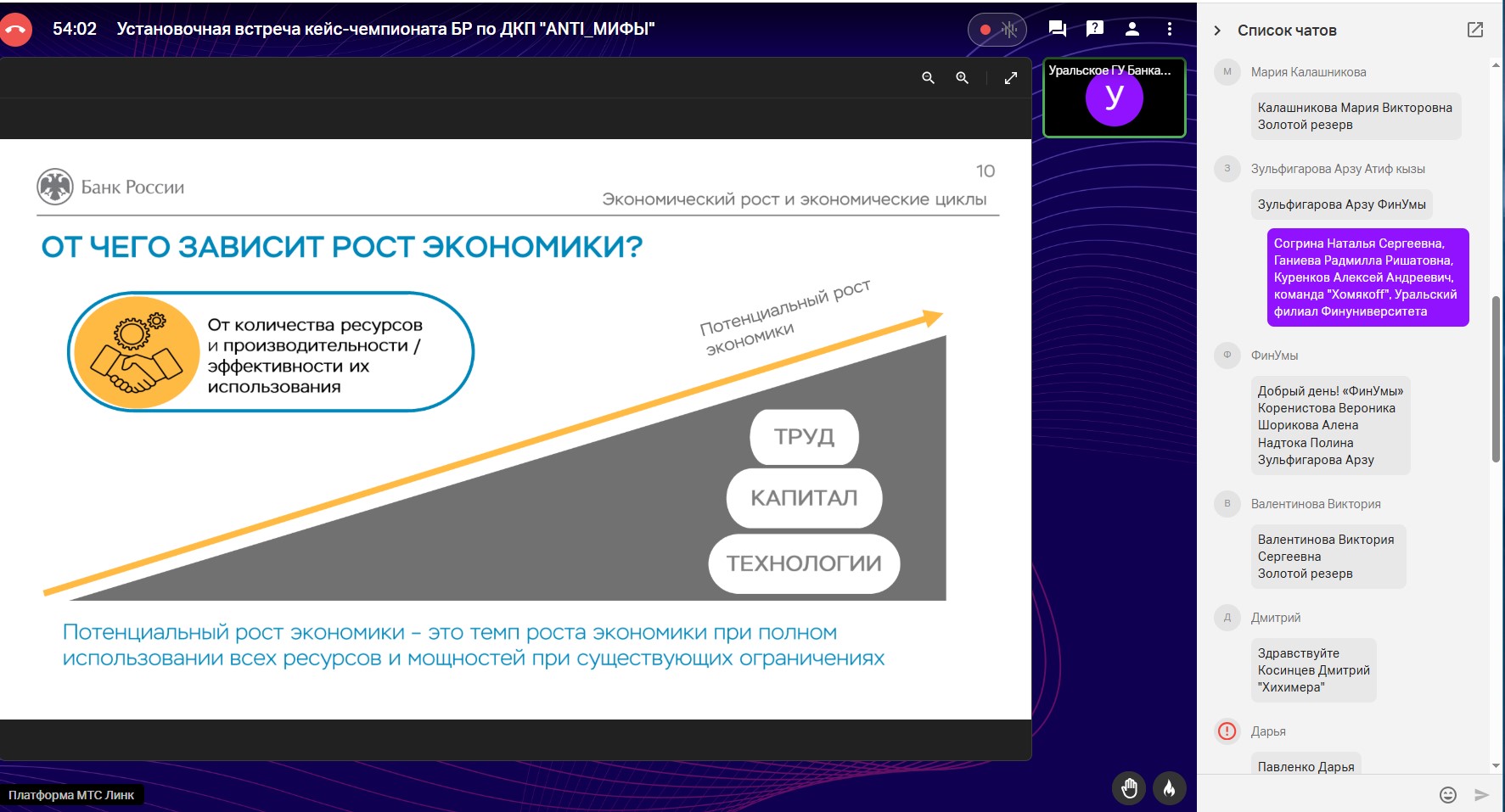Send the chat message with arrow button
1505x812 pixels.
[1481, 795]
